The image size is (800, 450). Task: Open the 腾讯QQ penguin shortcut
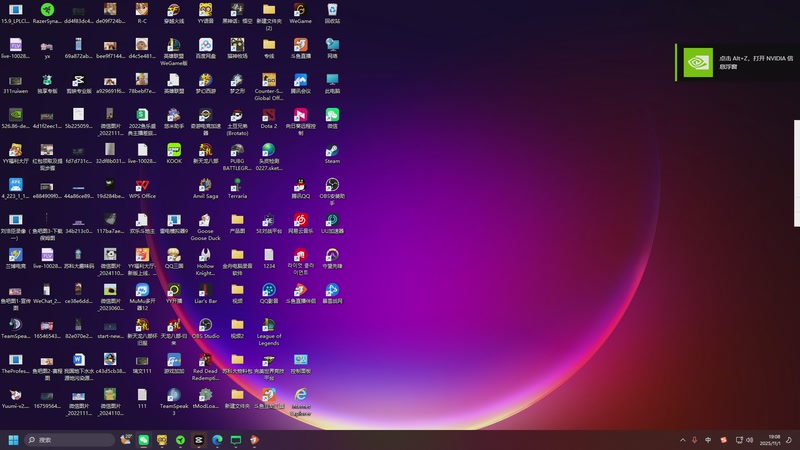point(301,189)
